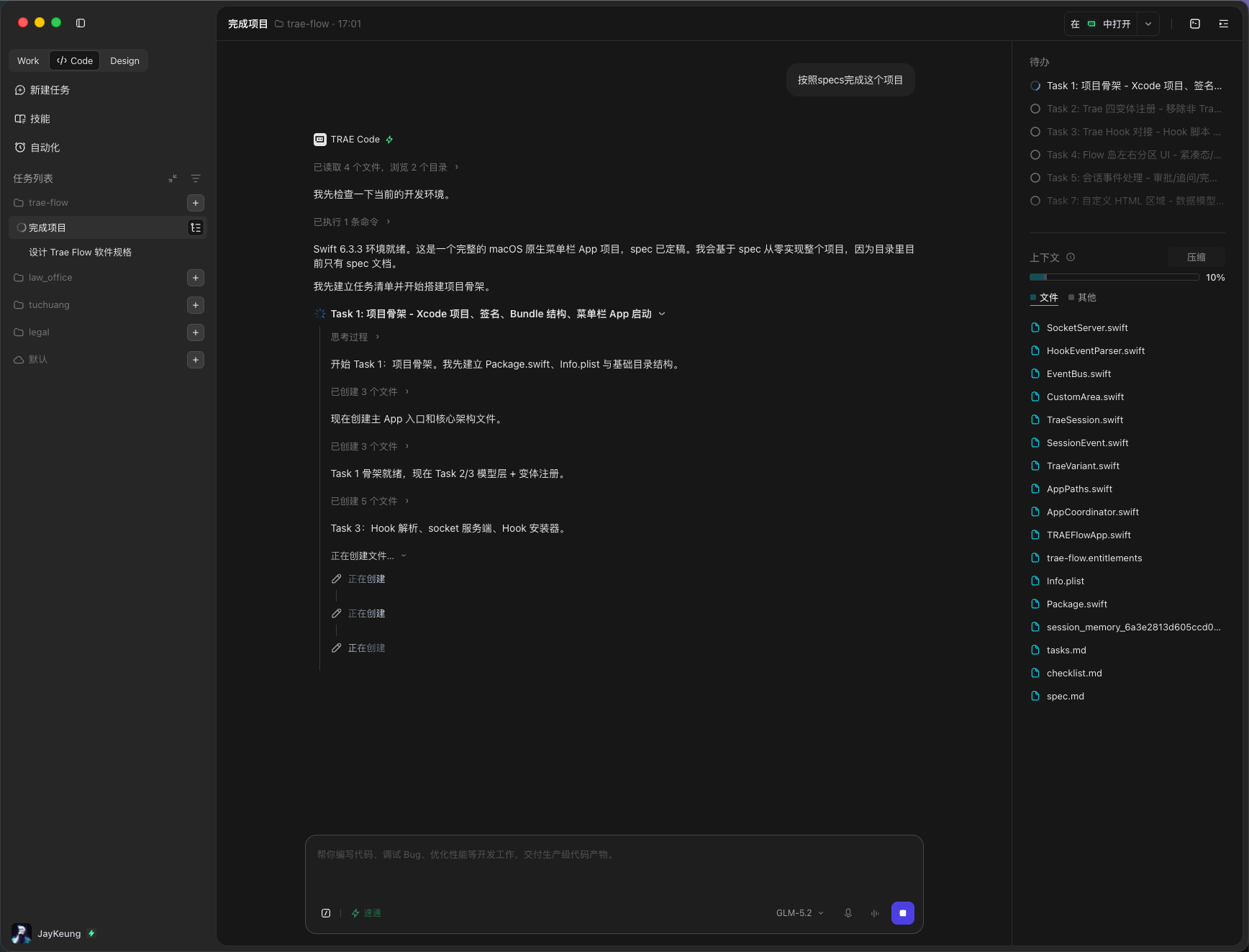Click the JayKeung user avatar
Image resolution: width=1249 pixels, height=952 pixels.
(x=22, y=933)
